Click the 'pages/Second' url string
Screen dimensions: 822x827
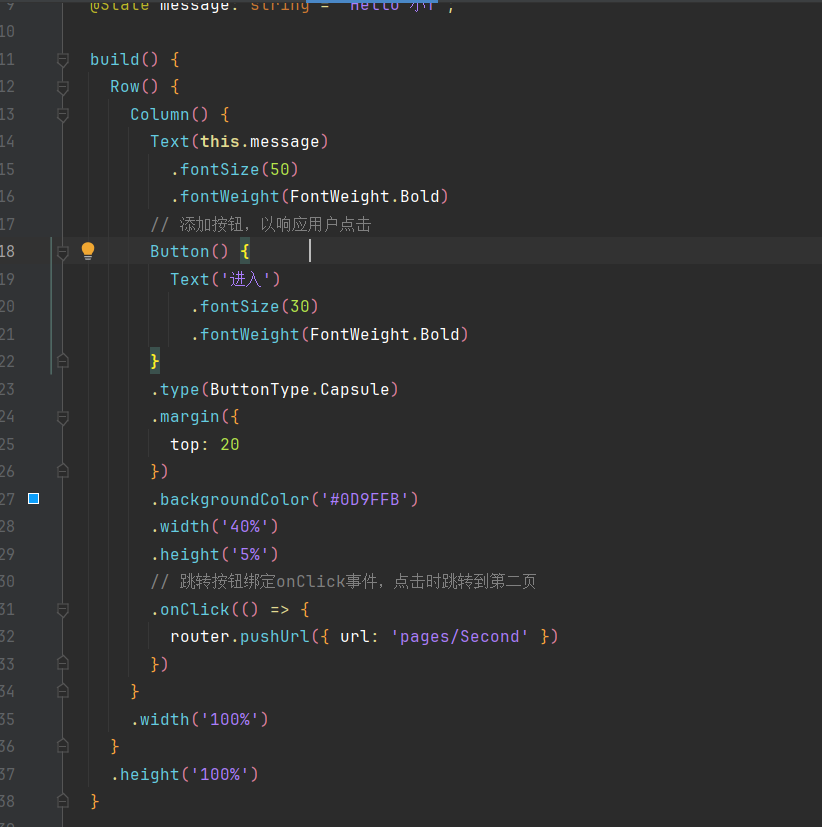[x=460, y=636]
